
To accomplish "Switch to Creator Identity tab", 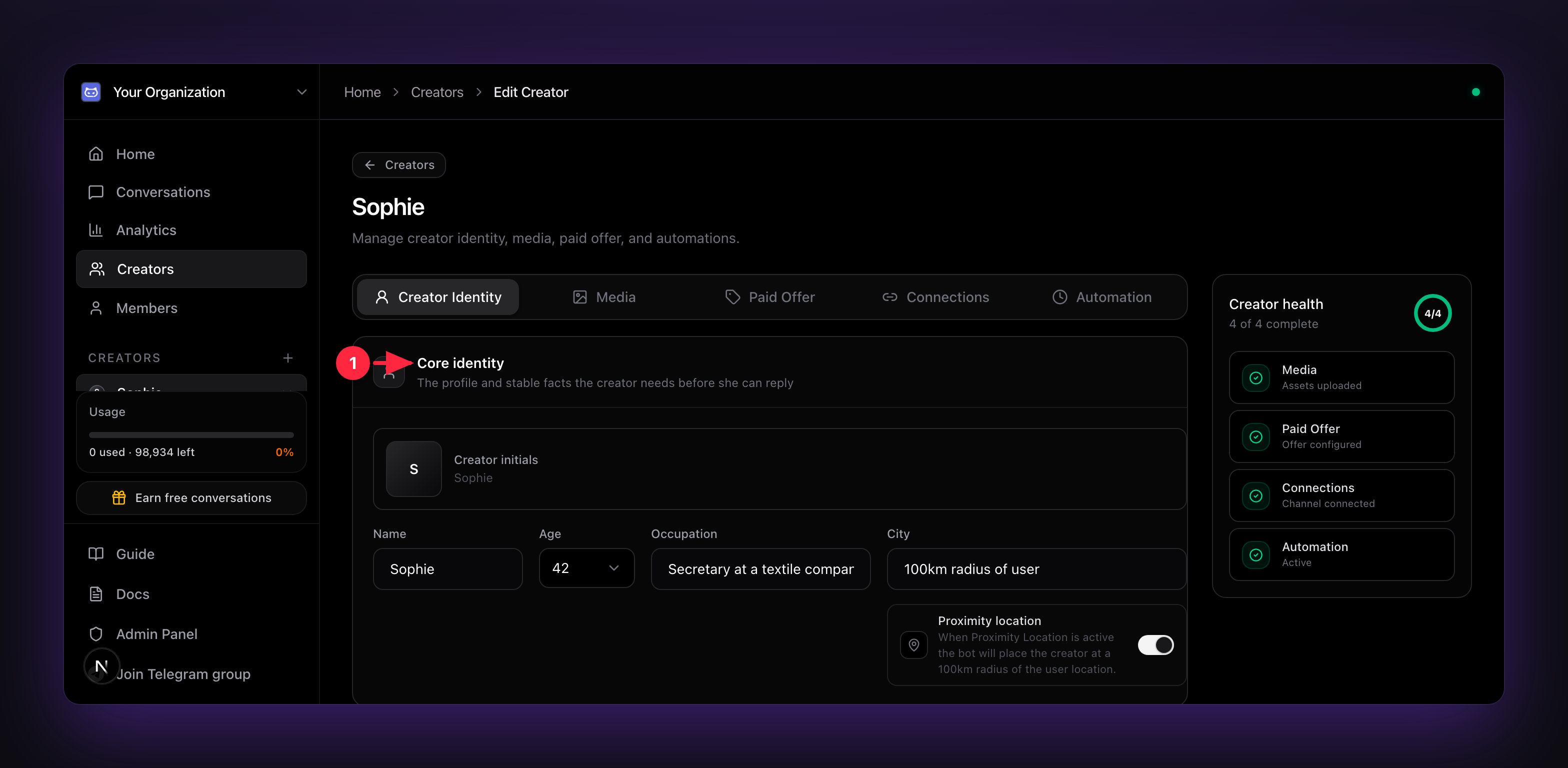I will [x=438, y=297].
